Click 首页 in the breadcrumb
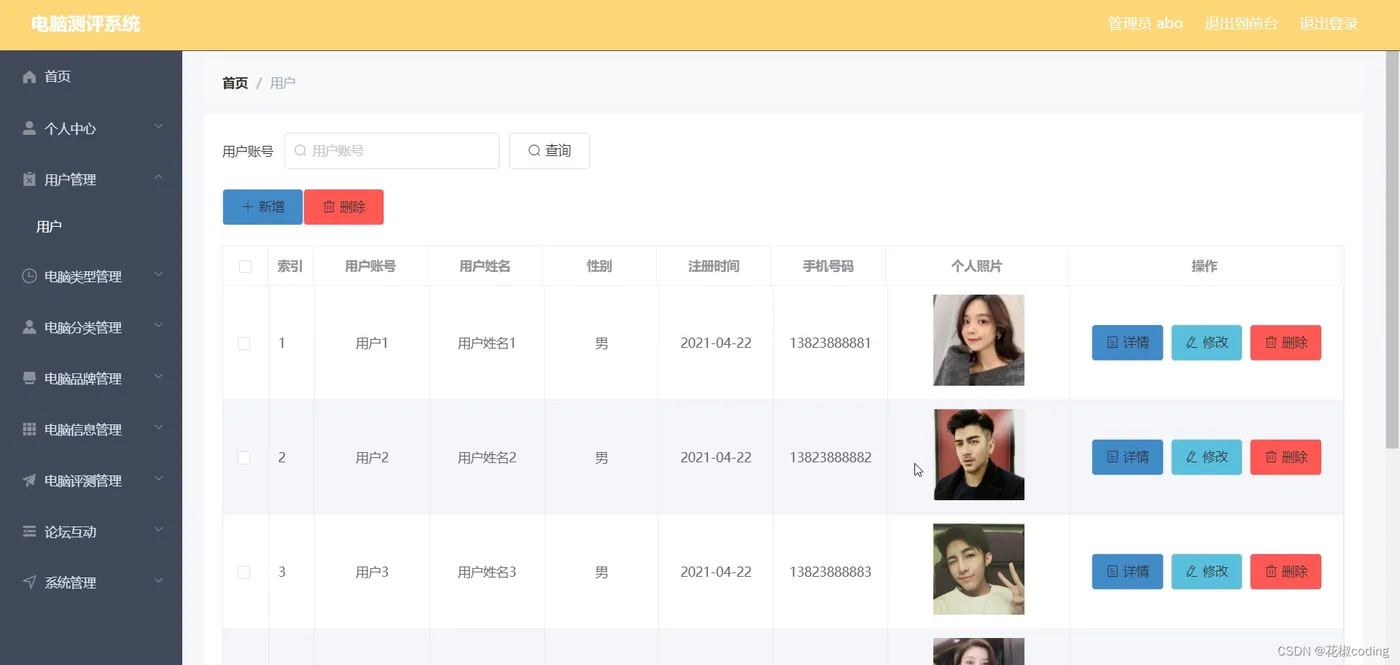This screenshot has height=665, width=1400. pyautogui.click(x=235, y=83)
